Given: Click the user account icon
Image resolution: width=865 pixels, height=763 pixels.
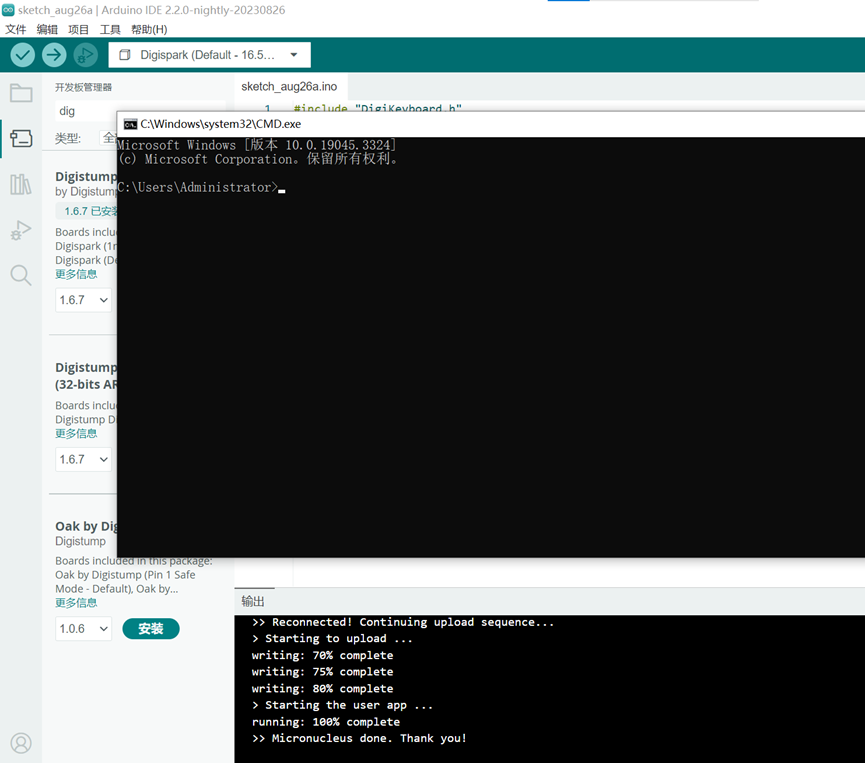Looking at the screenshot, I should coord(21,743).
